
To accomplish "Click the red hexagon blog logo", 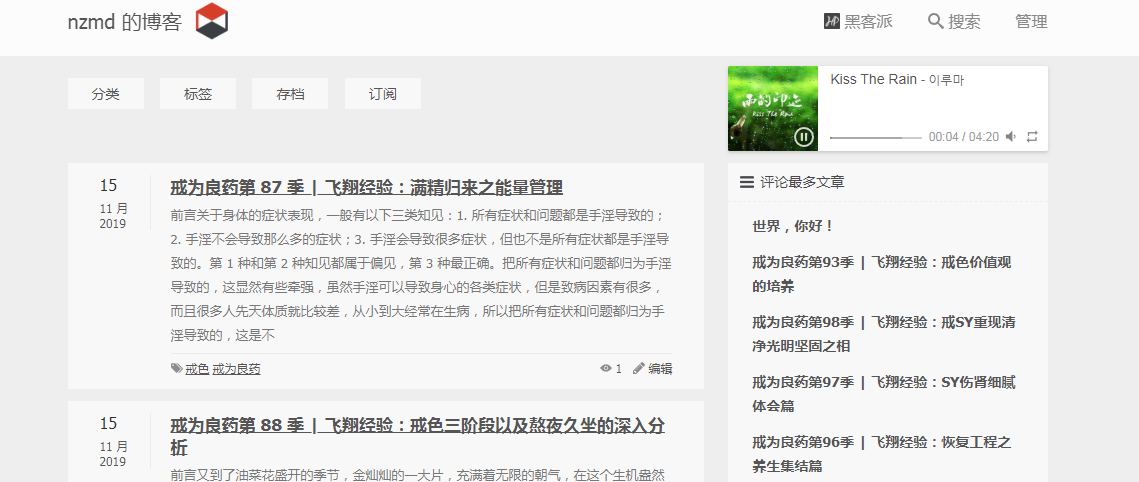I will (x=211, y=21).
